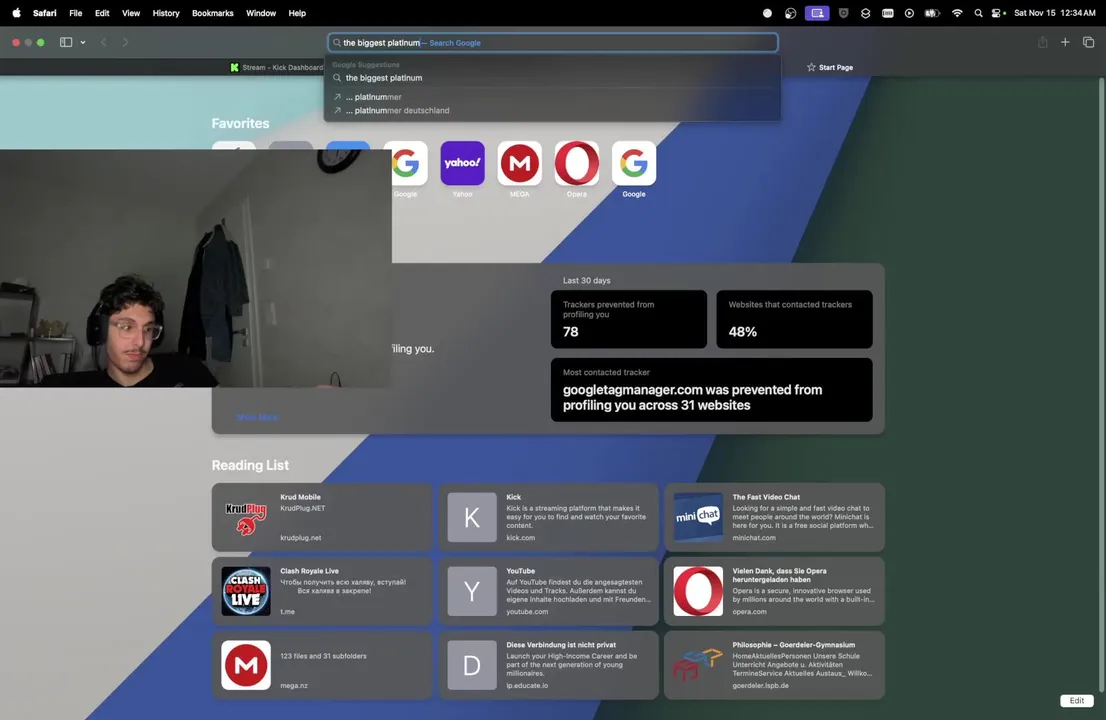The height and width of the screenshot is (720, 1106).
Task: Open the Google favorite beside Opera
Action: [x=633, y=163]
